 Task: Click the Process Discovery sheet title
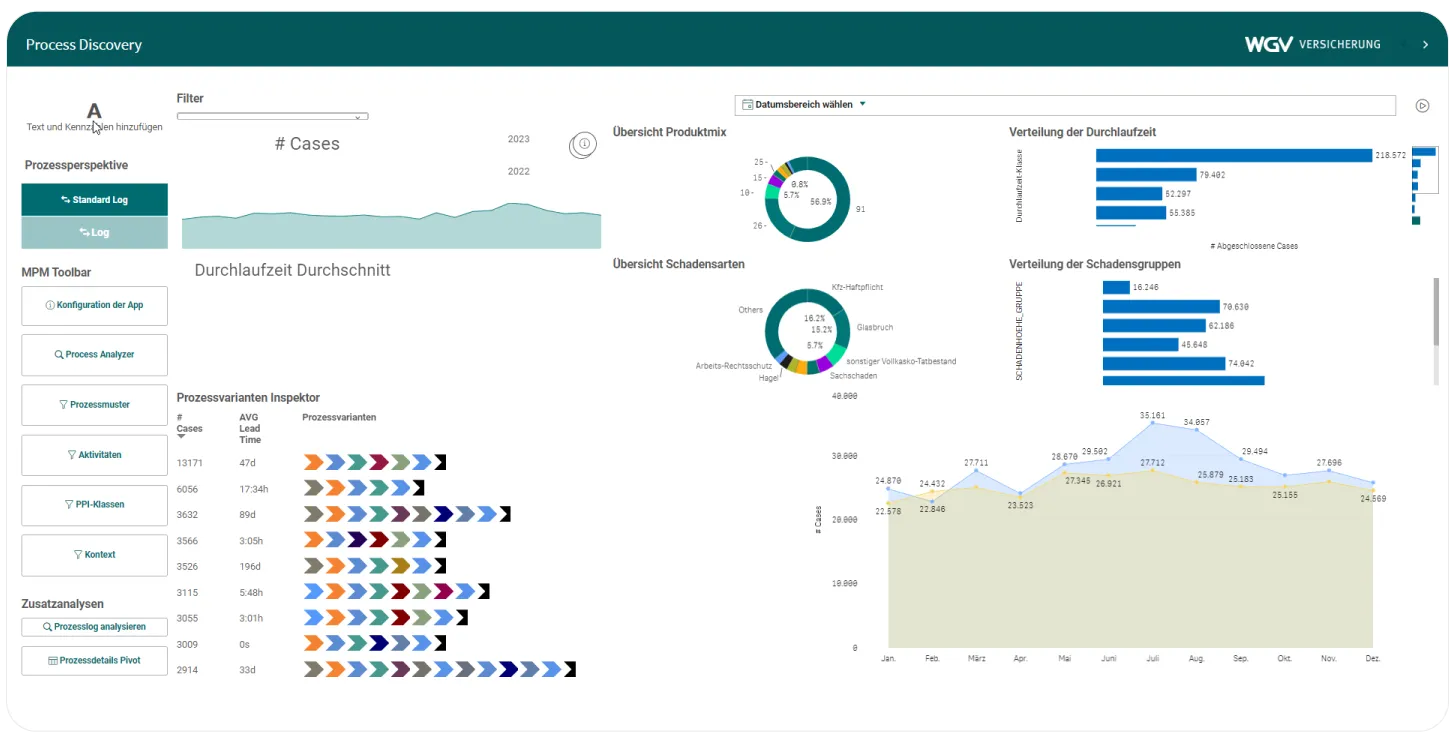coord(84,45)
